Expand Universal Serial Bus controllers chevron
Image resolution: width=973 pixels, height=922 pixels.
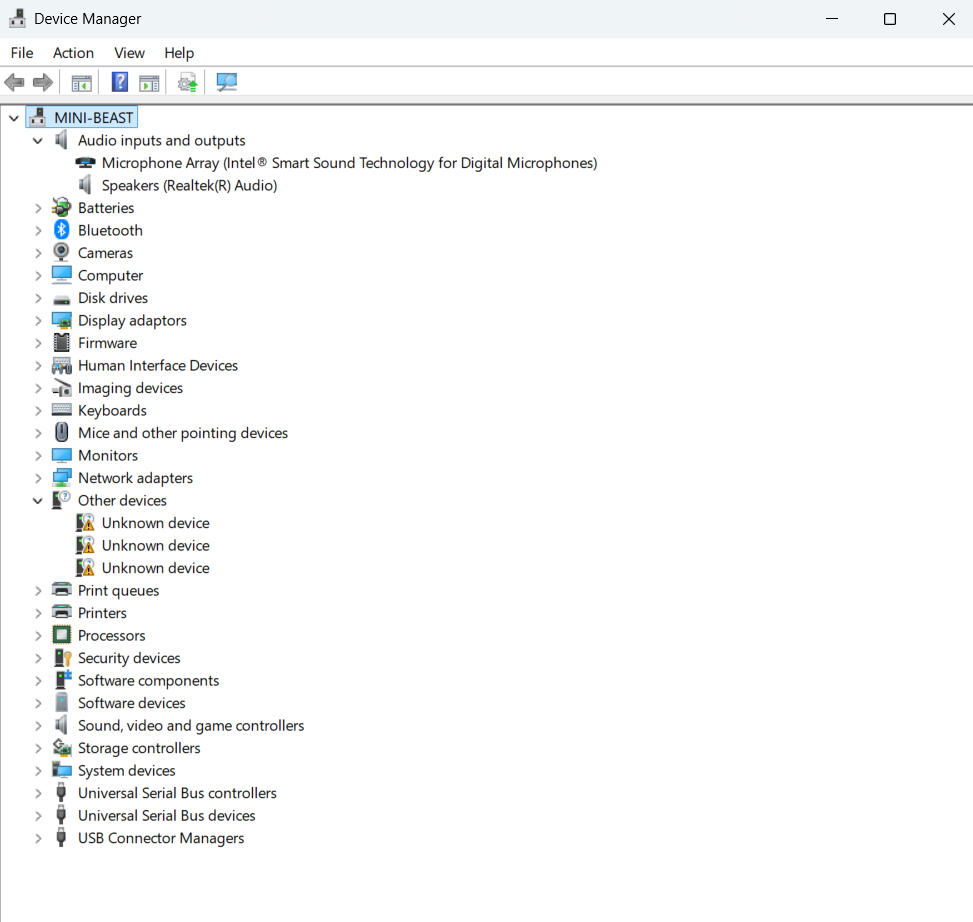[x=38, y=793]
